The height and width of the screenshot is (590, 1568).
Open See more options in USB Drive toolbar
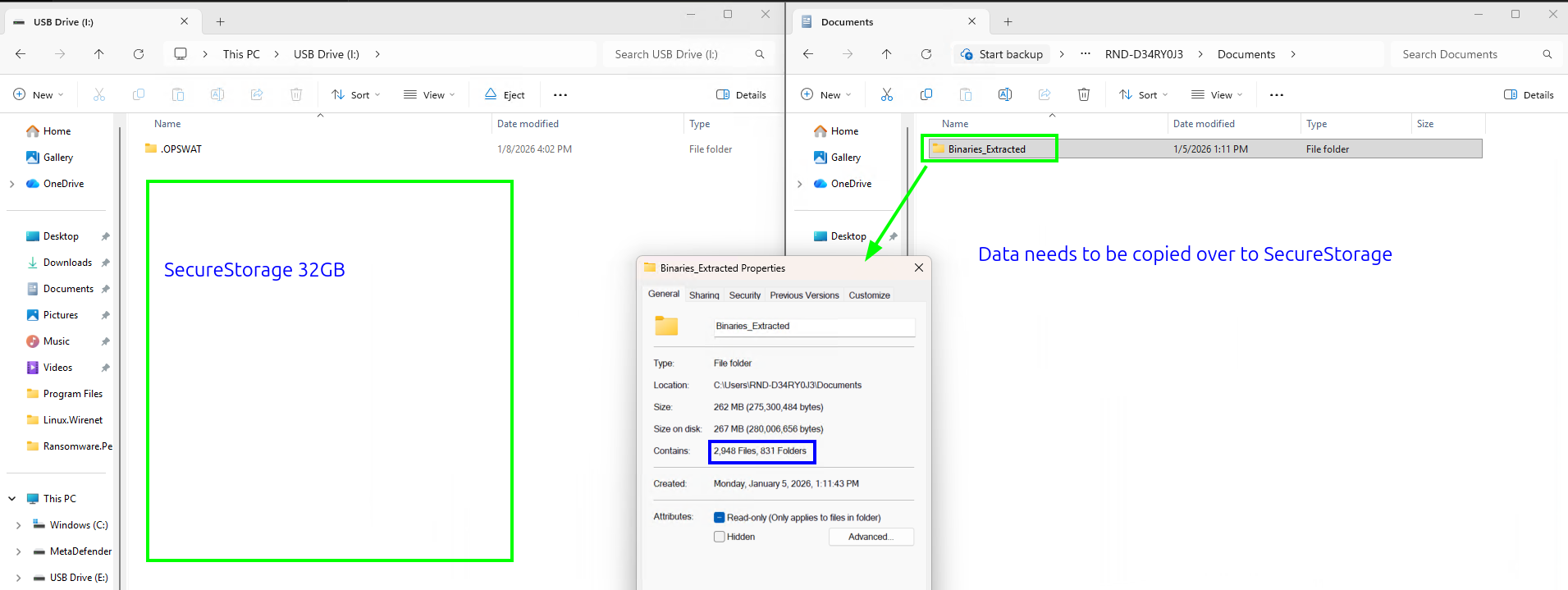pyautogui.click(x=560, y=95)
